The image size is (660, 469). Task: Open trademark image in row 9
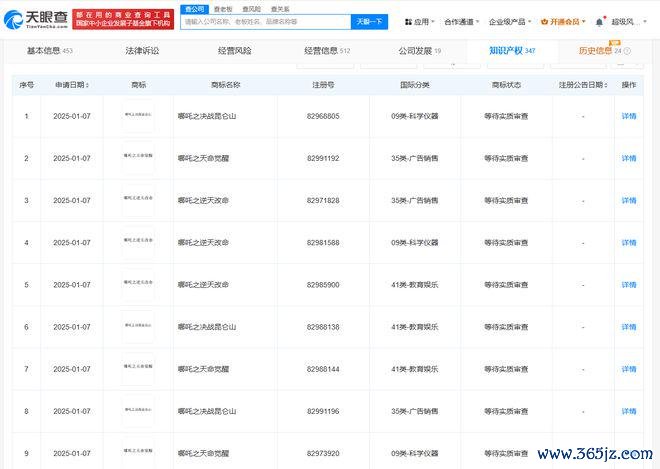(138, 453)
